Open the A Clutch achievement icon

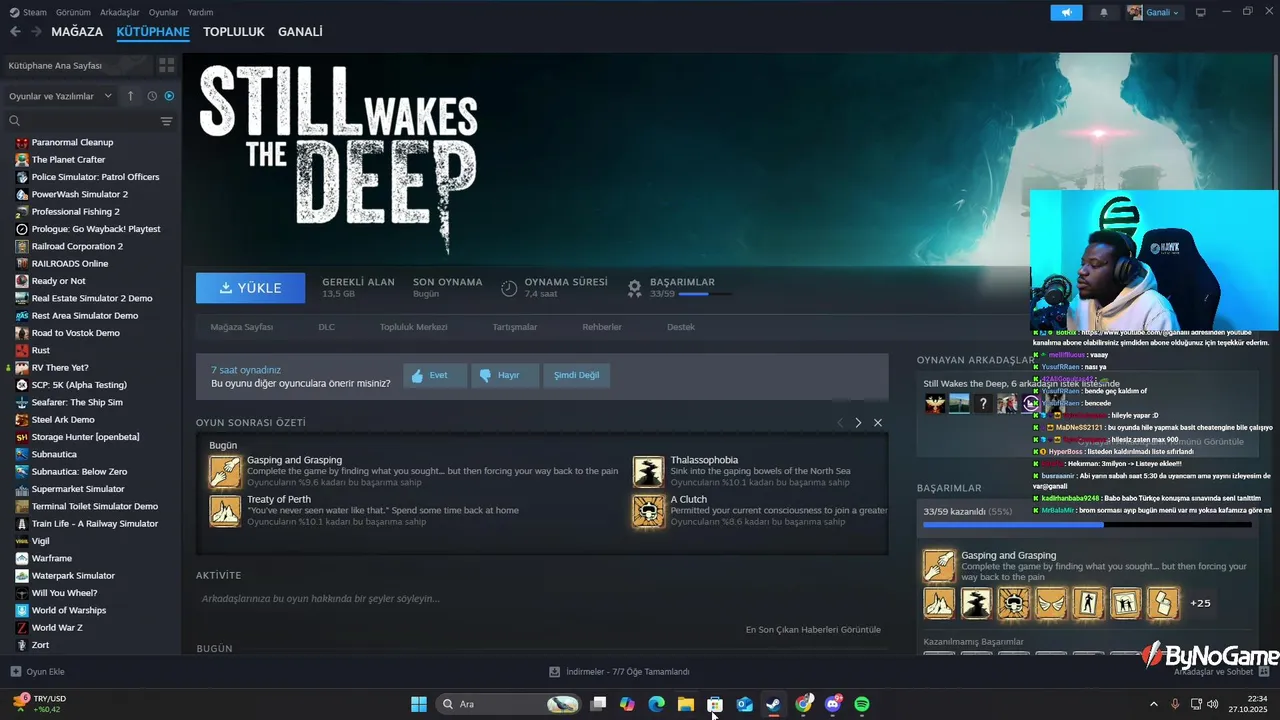pyautogui.click(x=648, y=511)
